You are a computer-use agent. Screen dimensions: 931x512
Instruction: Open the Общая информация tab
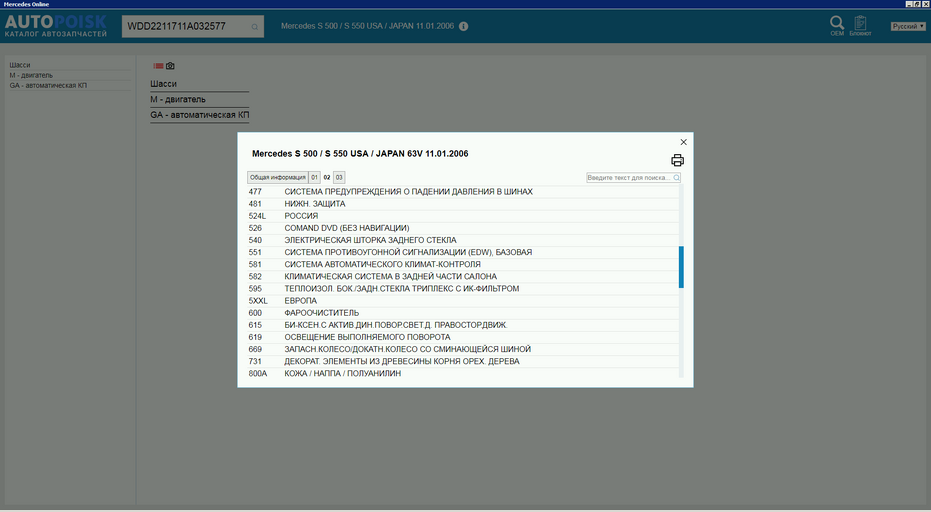tap(277, 177)
